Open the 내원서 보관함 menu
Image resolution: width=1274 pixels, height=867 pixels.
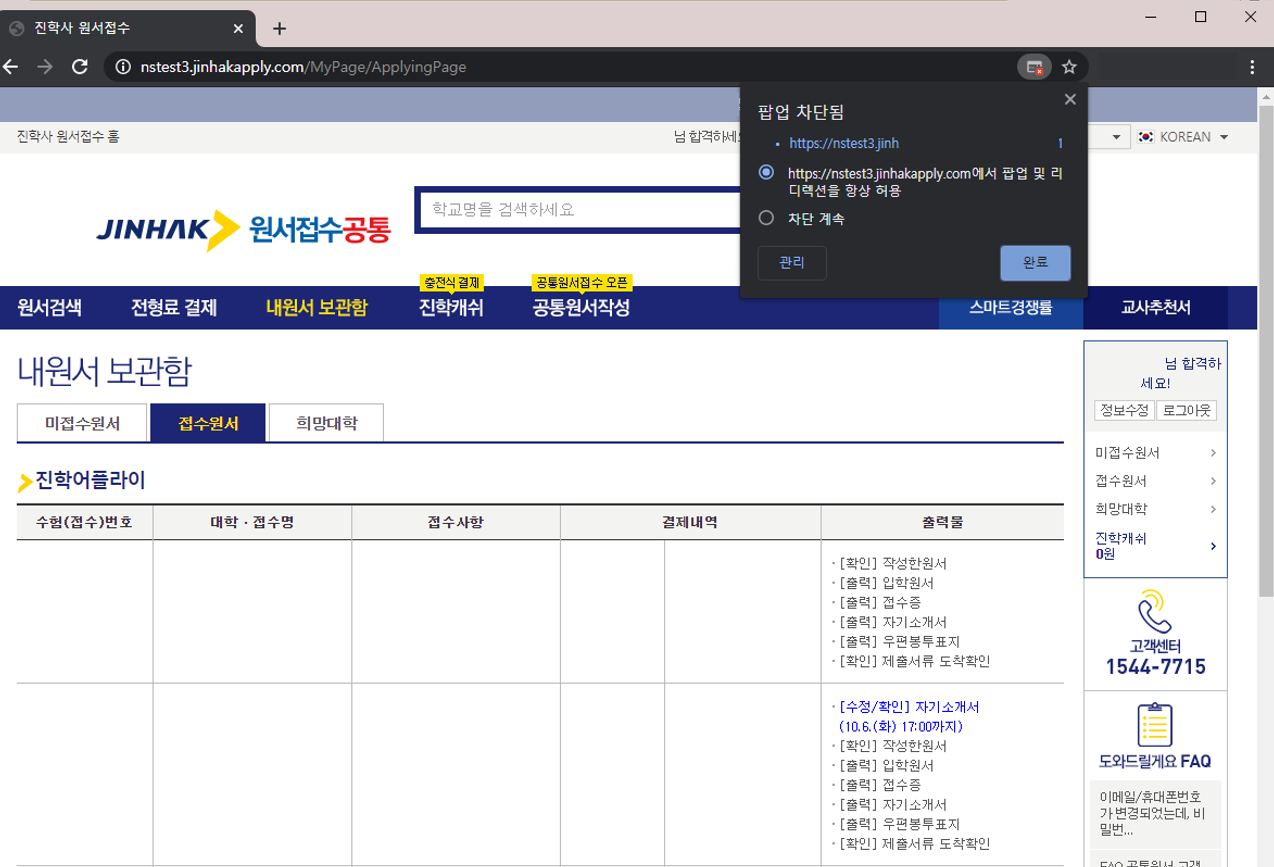pos(316,308)
